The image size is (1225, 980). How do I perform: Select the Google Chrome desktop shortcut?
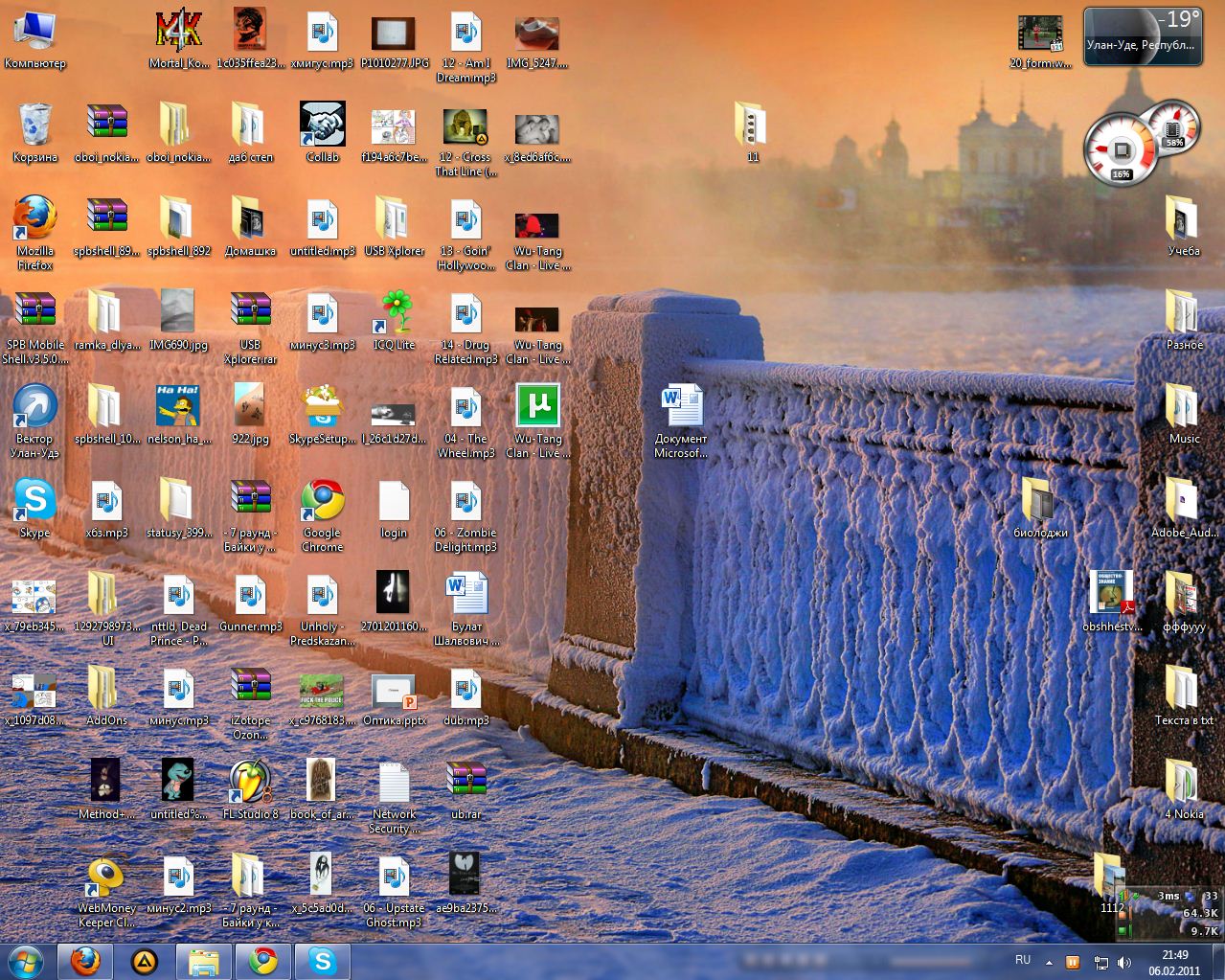click(322, 501)
